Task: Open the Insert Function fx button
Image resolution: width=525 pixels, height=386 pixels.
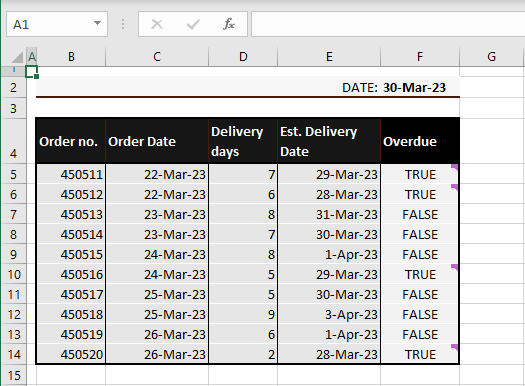Action: (x=229, y=24)
